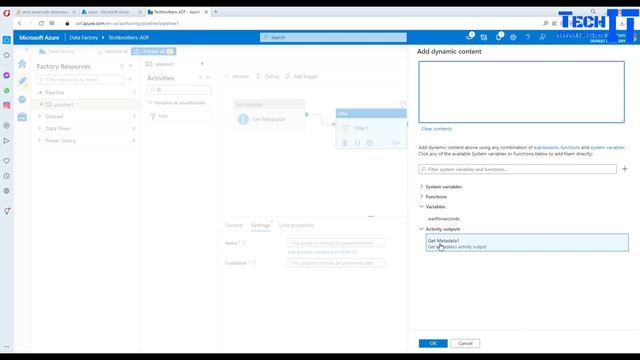Open the system variables documentation link
The image size is (640, 360).
tap(607, 147)
